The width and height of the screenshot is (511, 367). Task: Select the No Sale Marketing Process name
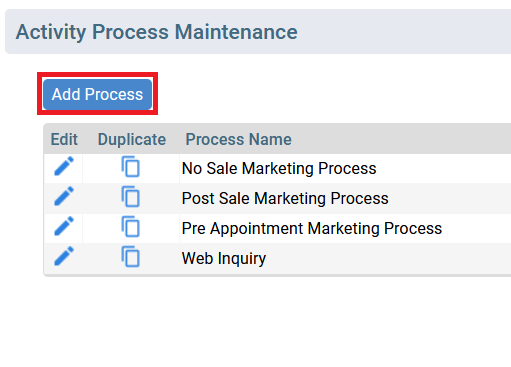279,168
